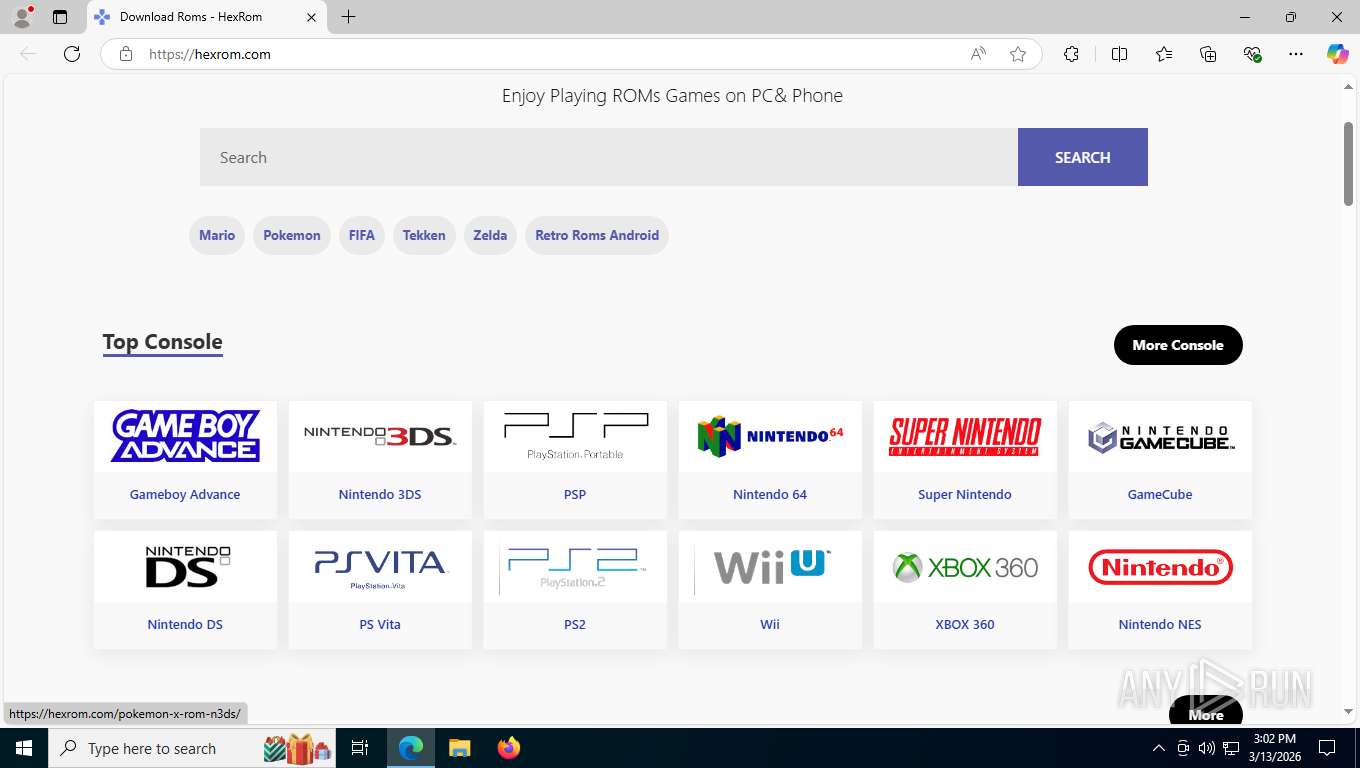Click the Top Console heading
This screenshot has width=1360, height=768.
[162, 342]
